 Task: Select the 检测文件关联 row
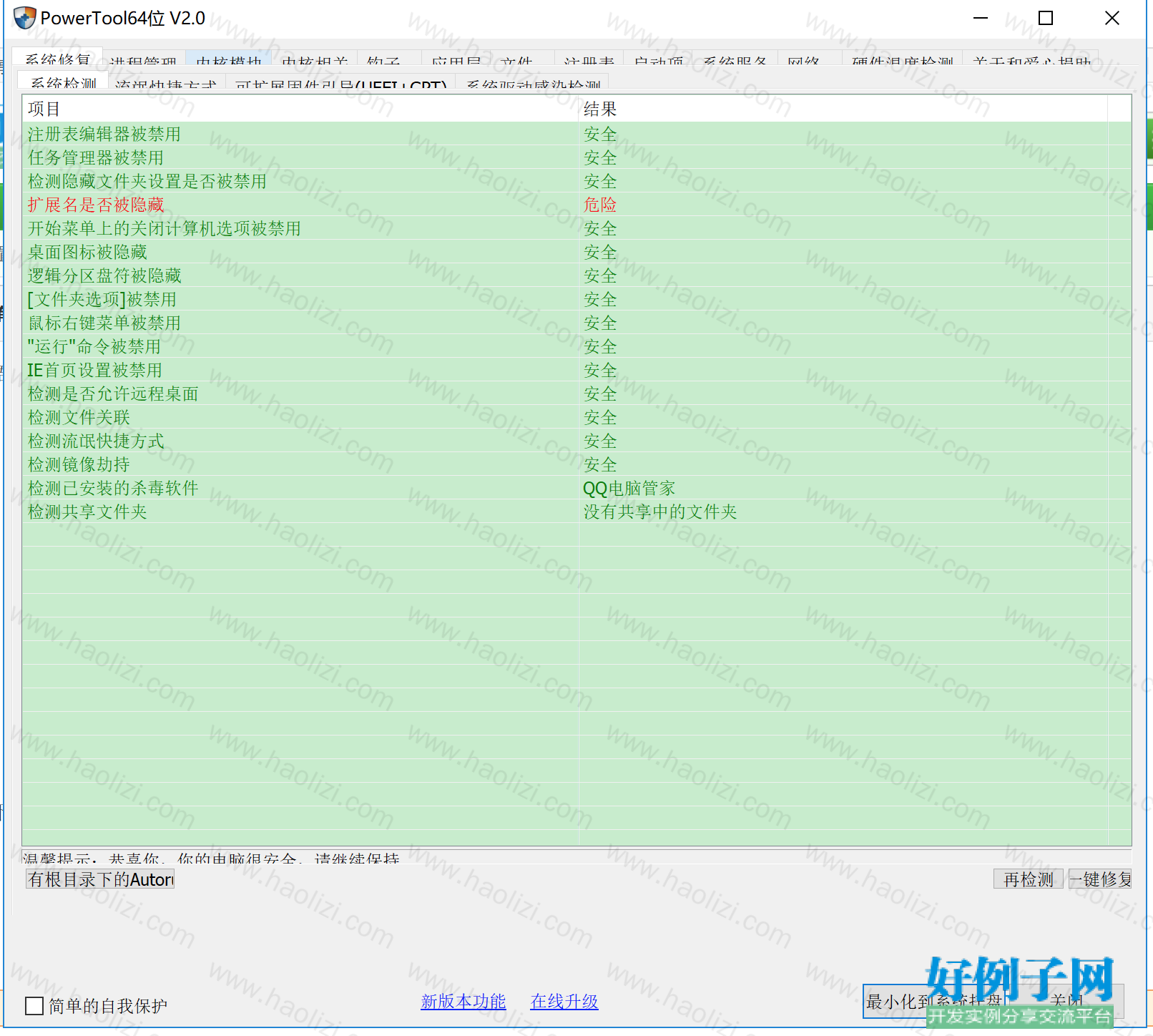pyautogui.click(x=576, y=417)
